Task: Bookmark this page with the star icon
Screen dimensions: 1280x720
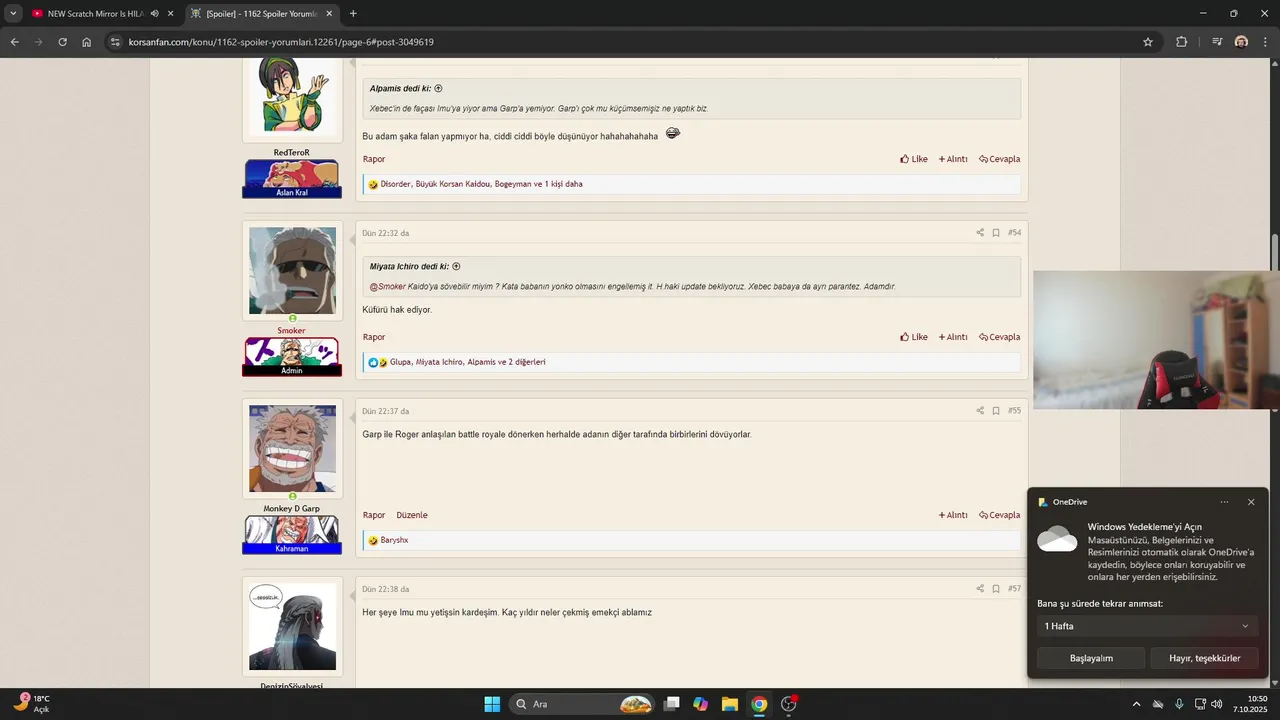Action: click(1148, 42)
